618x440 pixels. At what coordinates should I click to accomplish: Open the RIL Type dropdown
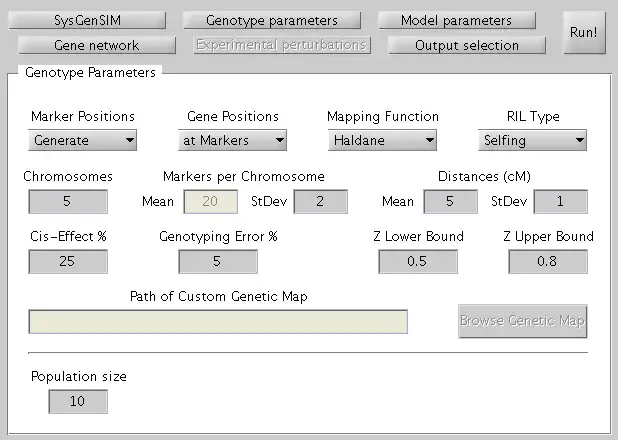tap(532, 140)
